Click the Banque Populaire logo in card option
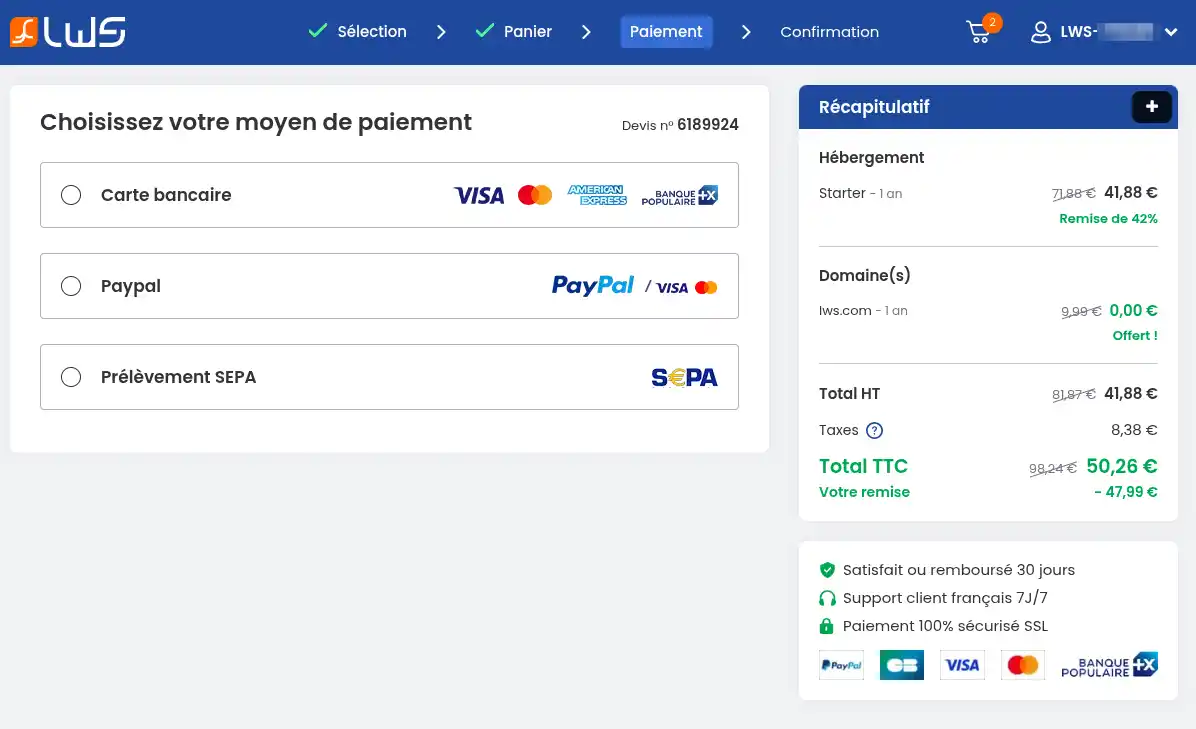Image resolution: width=1196 pixels, height=729 pixels. [680, 195]
